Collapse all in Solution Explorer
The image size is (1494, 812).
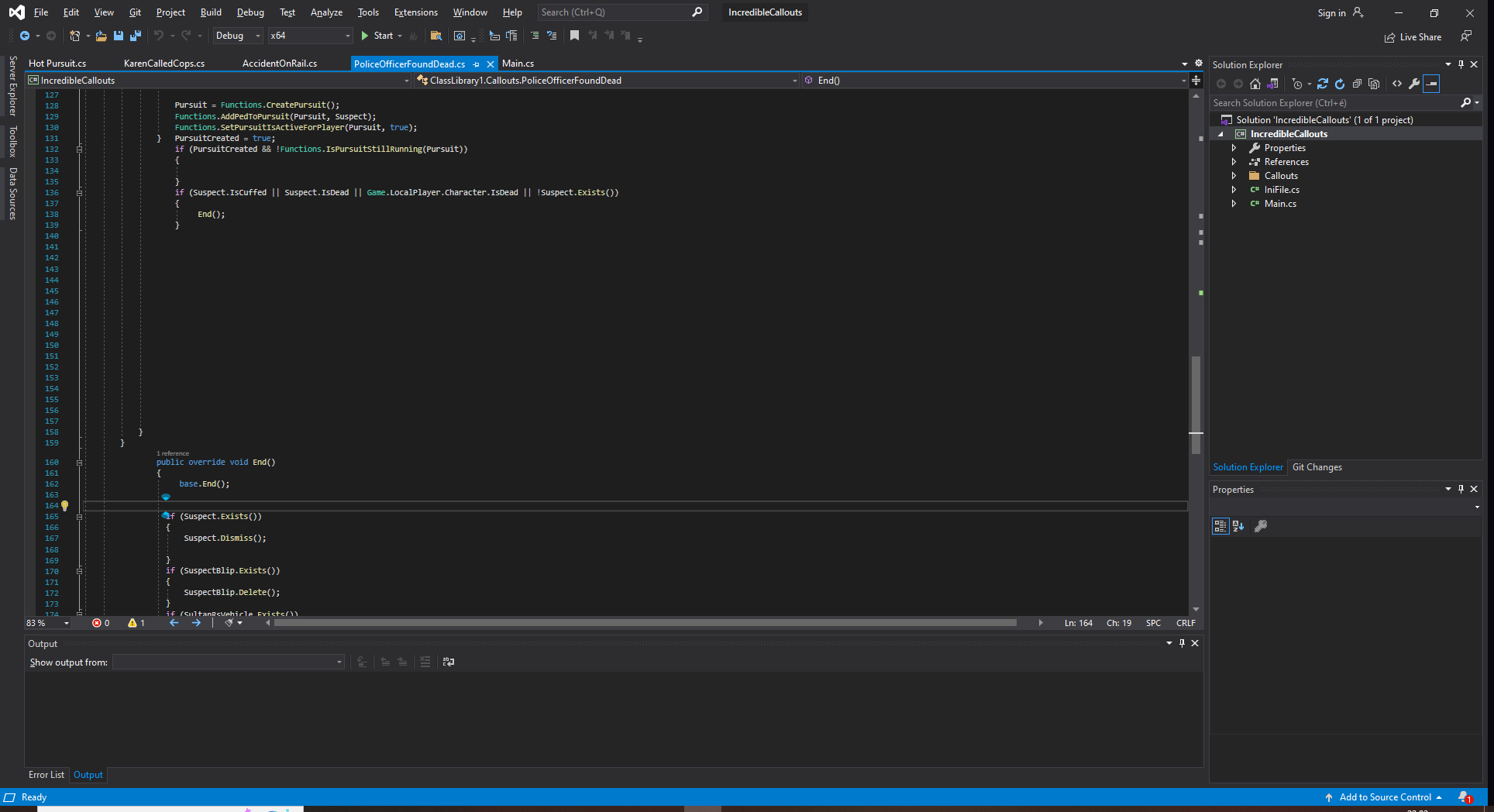(1357, 84)
